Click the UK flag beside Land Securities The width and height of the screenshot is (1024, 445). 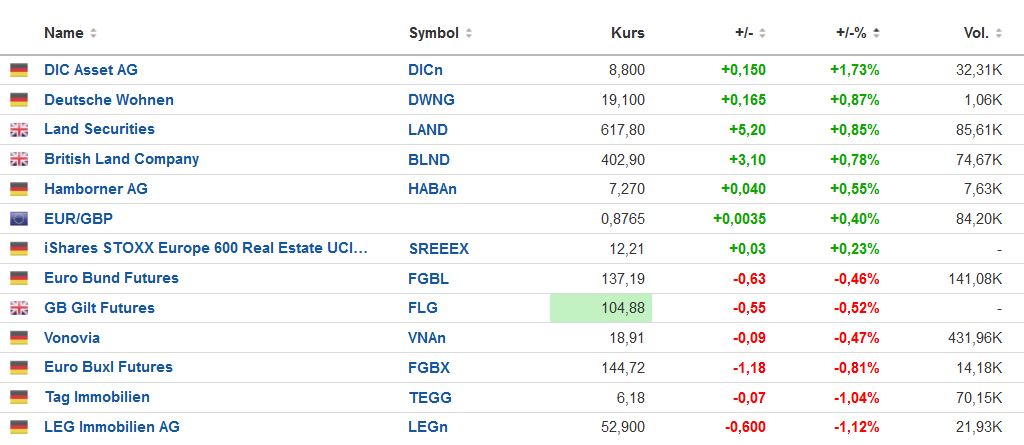click(19, 130)
